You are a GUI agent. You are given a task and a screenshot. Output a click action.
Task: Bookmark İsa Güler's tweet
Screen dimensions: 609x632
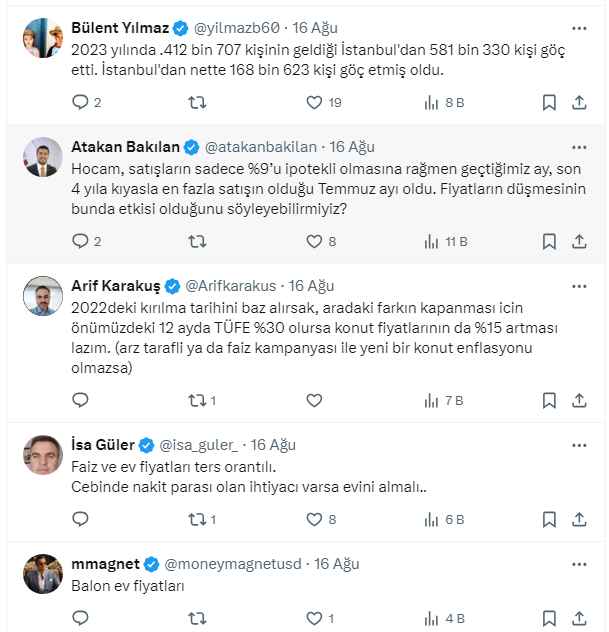pyautogui.click(x=549, y=519)
